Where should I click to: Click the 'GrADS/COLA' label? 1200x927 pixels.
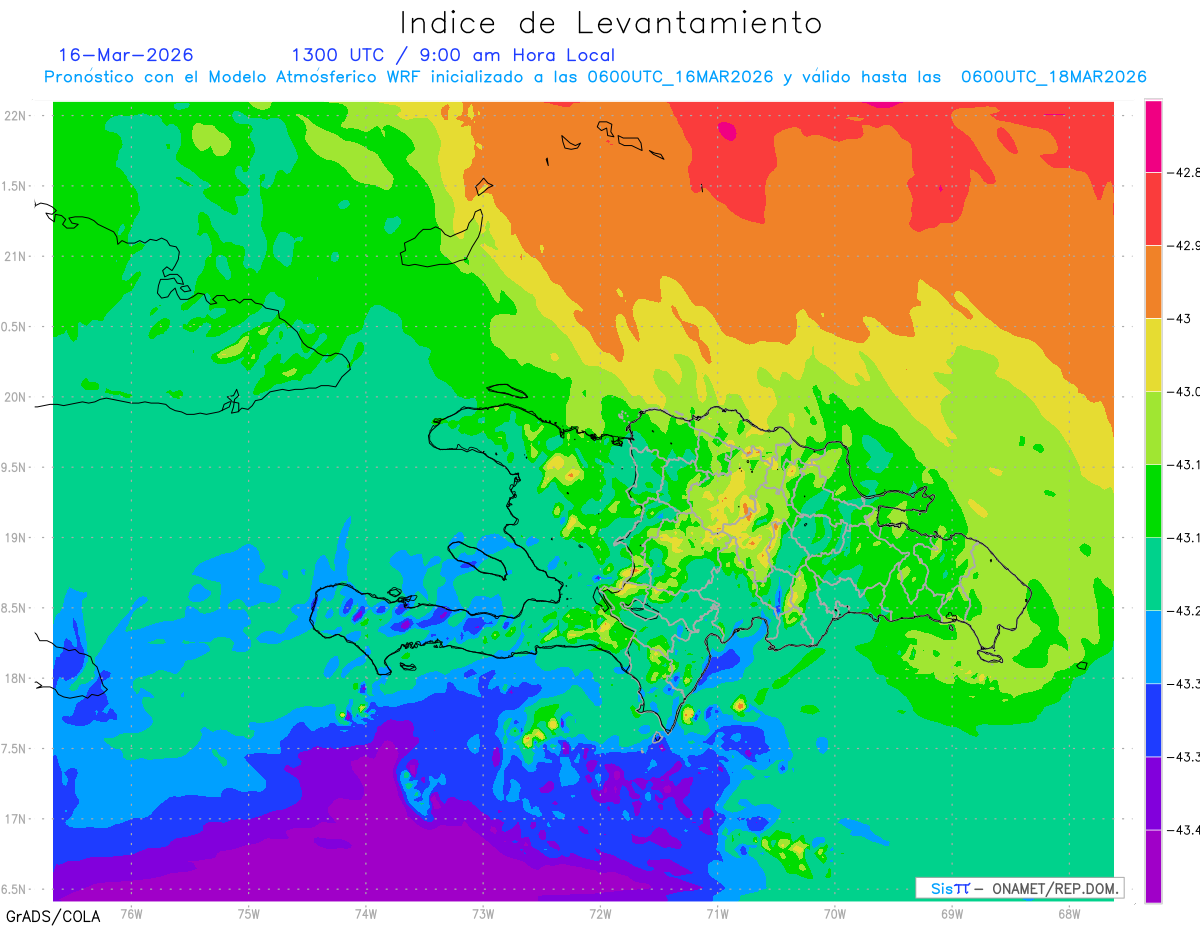53,916
